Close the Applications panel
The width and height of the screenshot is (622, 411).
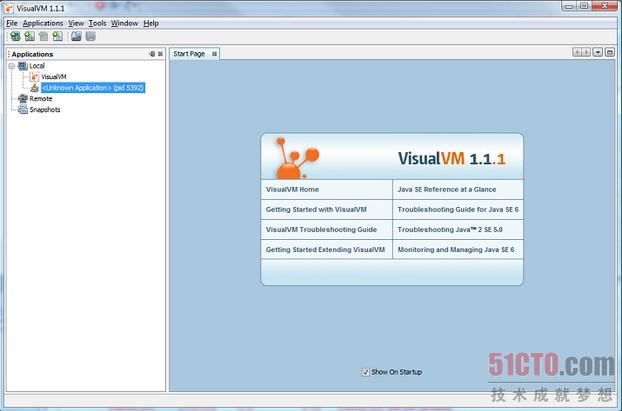[160, 54]
